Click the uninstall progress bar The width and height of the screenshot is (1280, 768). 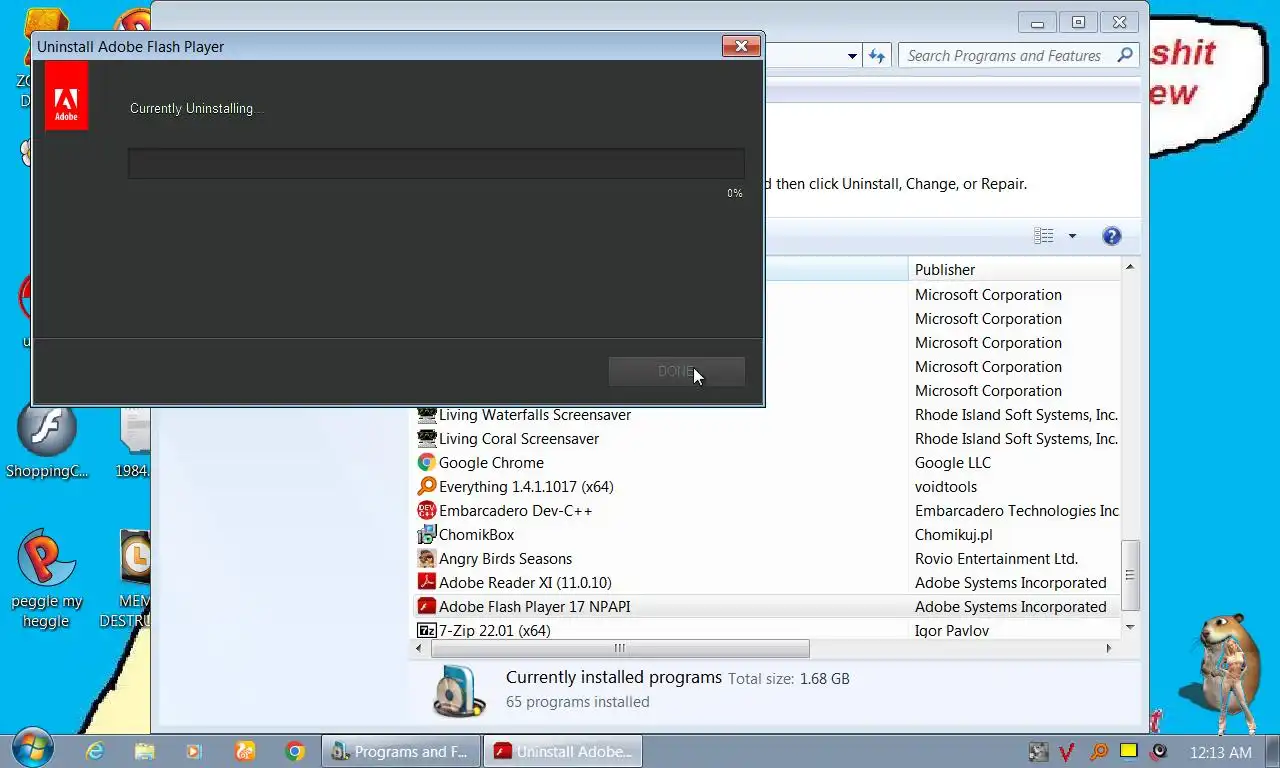tap(436, 164)
